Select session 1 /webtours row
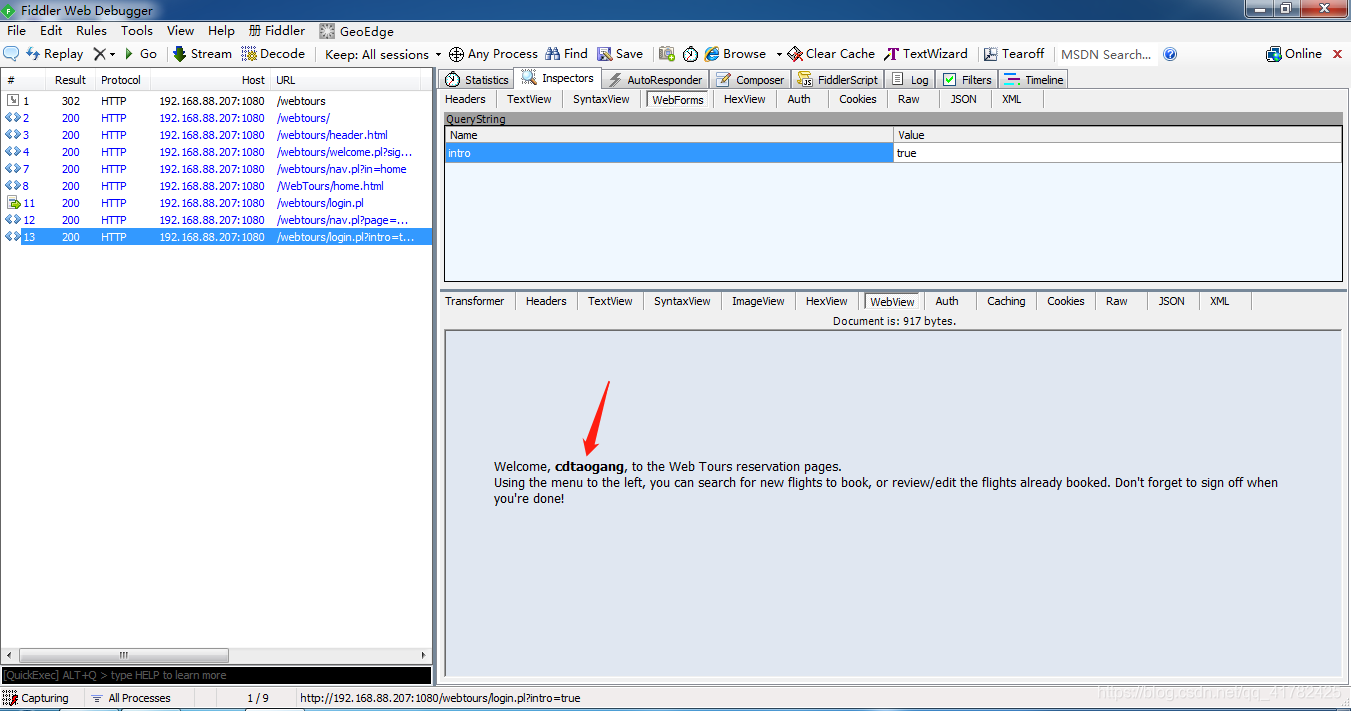The width and height of the screenshot is (1351, 711). click(216, 101)
